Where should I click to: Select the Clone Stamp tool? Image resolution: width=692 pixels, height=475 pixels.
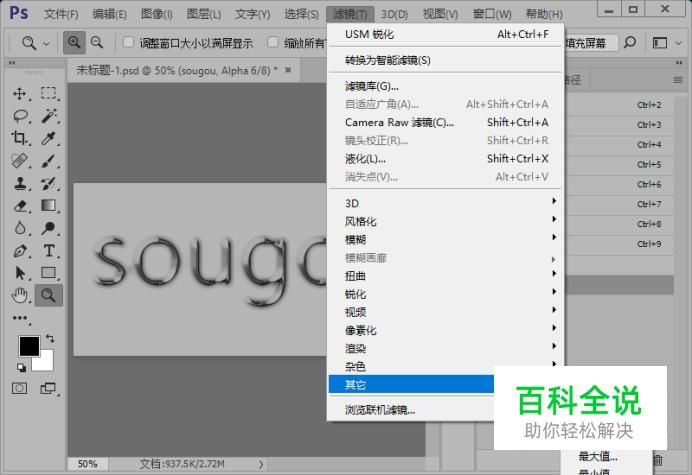click(x=20, y=183)
